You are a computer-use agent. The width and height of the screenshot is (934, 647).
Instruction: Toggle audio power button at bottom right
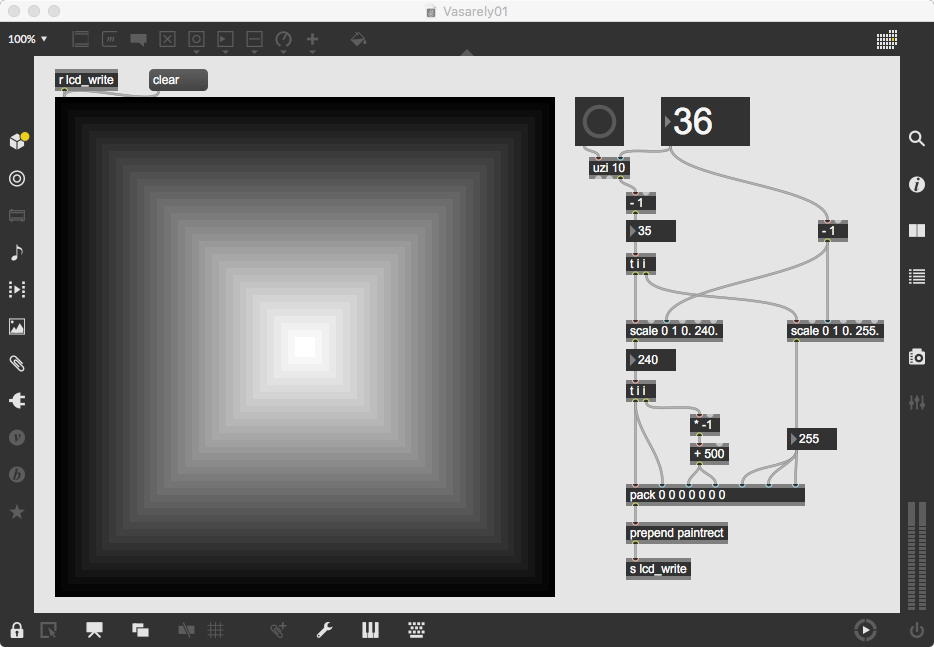pos(917,630)
